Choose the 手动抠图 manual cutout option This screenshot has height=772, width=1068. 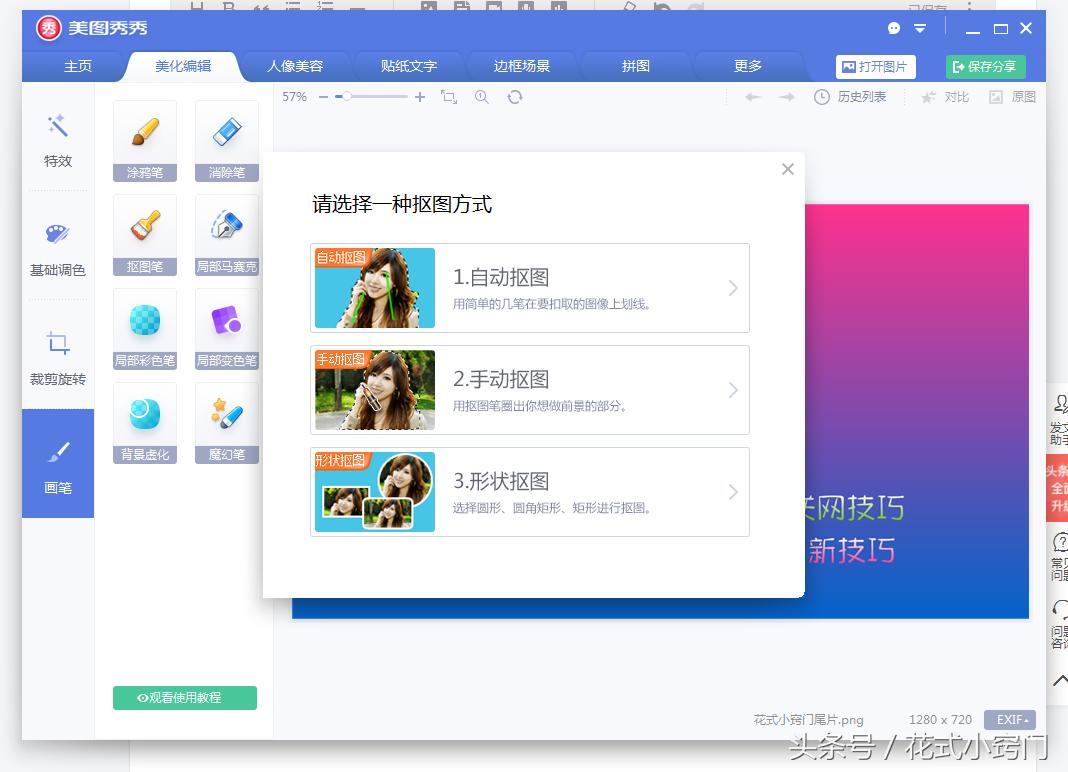coord(529,390)
